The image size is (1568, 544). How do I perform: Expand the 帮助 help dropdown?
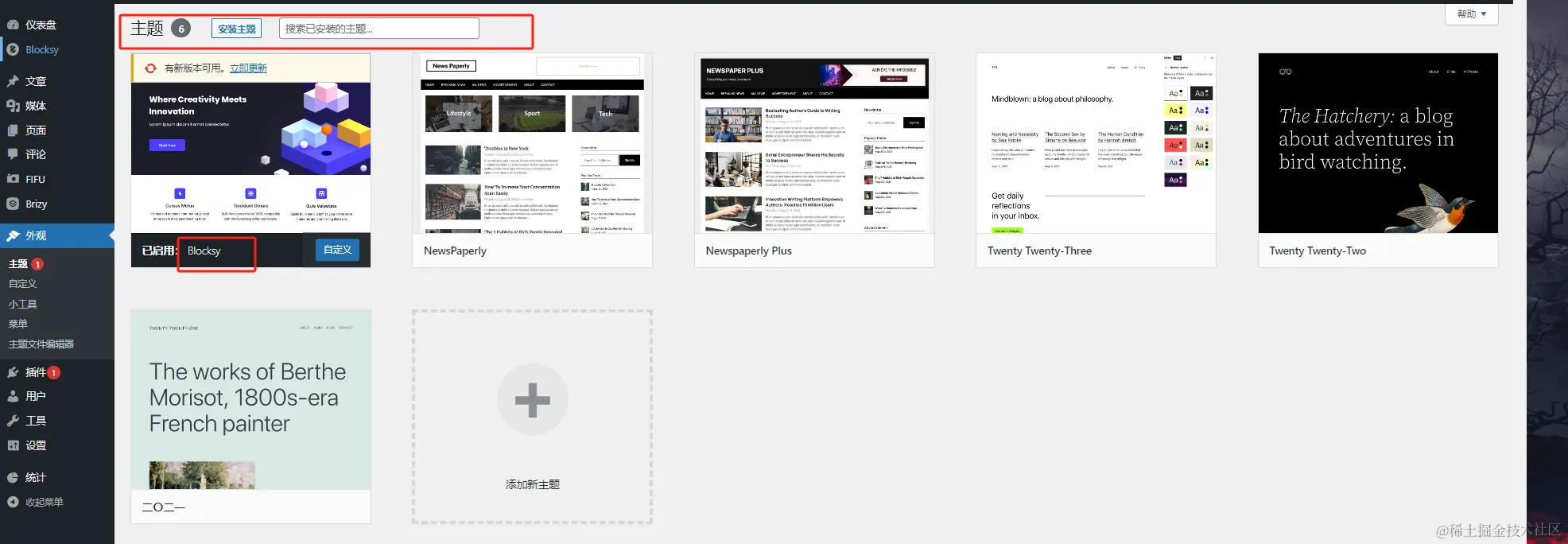(x=1472, y=14)
